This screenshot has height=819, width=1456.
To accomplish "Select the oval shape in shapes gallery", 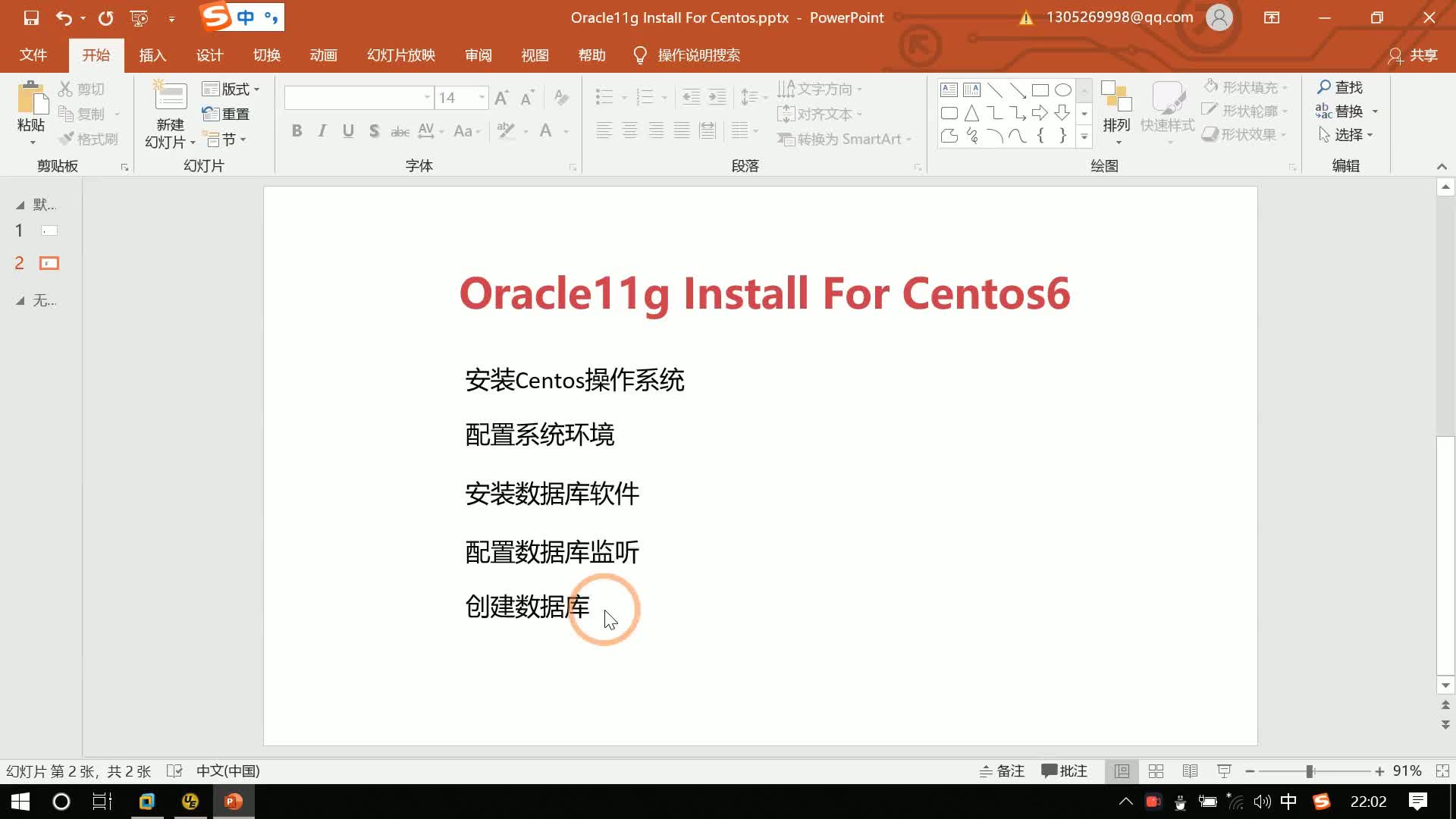I will coord(1063,90).
